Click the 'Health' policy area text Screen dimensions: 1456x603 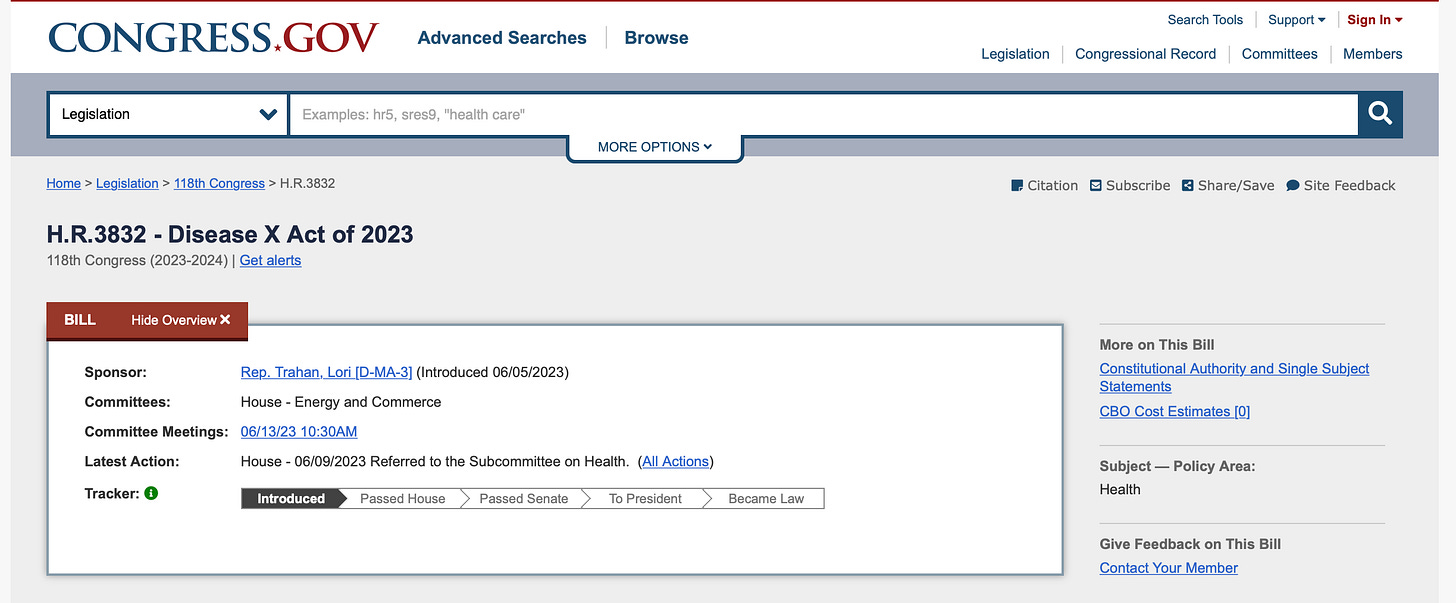click(x=1120, y=489)
